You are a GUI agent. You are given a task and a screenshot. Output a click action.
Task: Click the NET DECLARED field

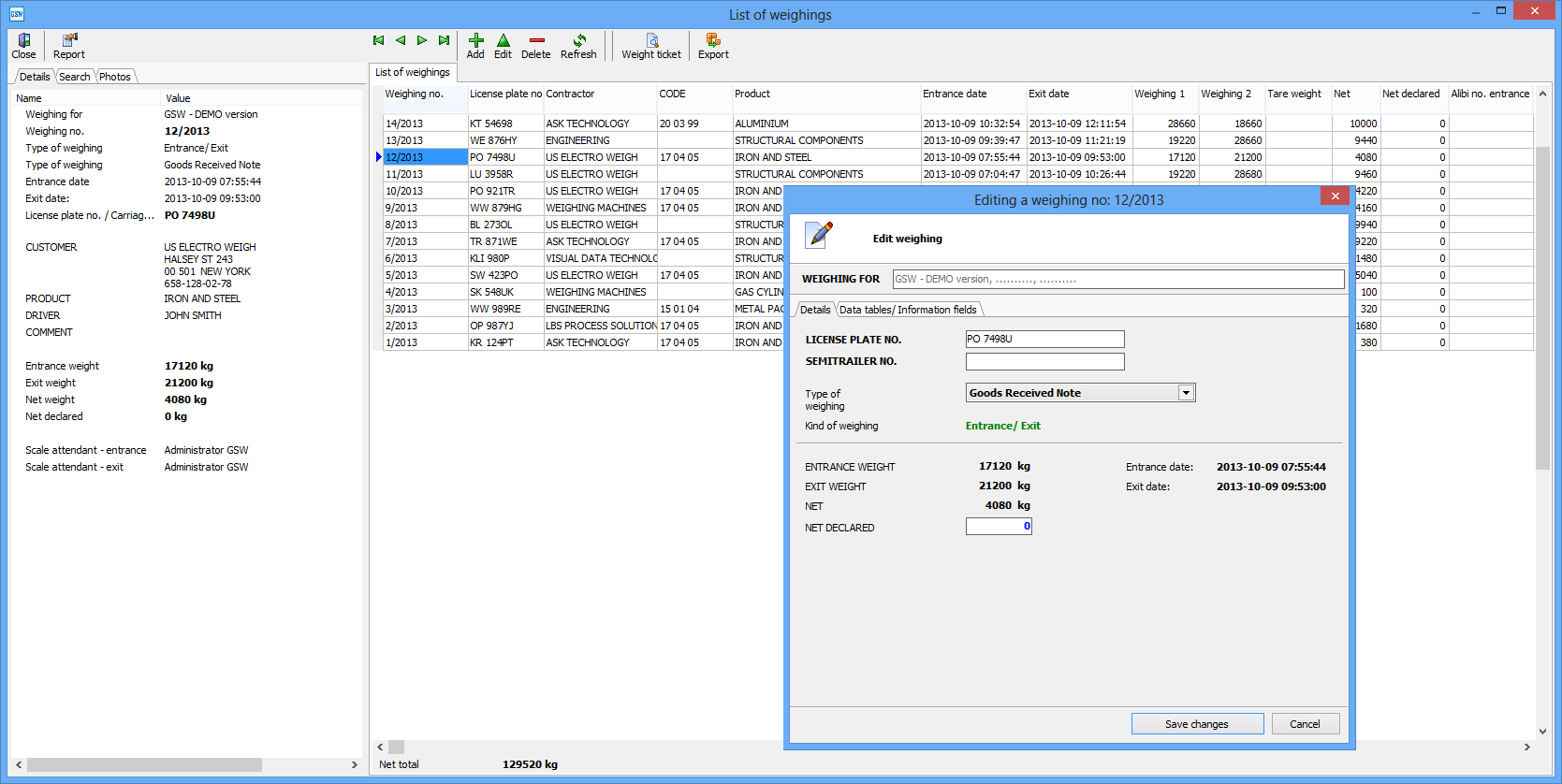pos(999,527)
